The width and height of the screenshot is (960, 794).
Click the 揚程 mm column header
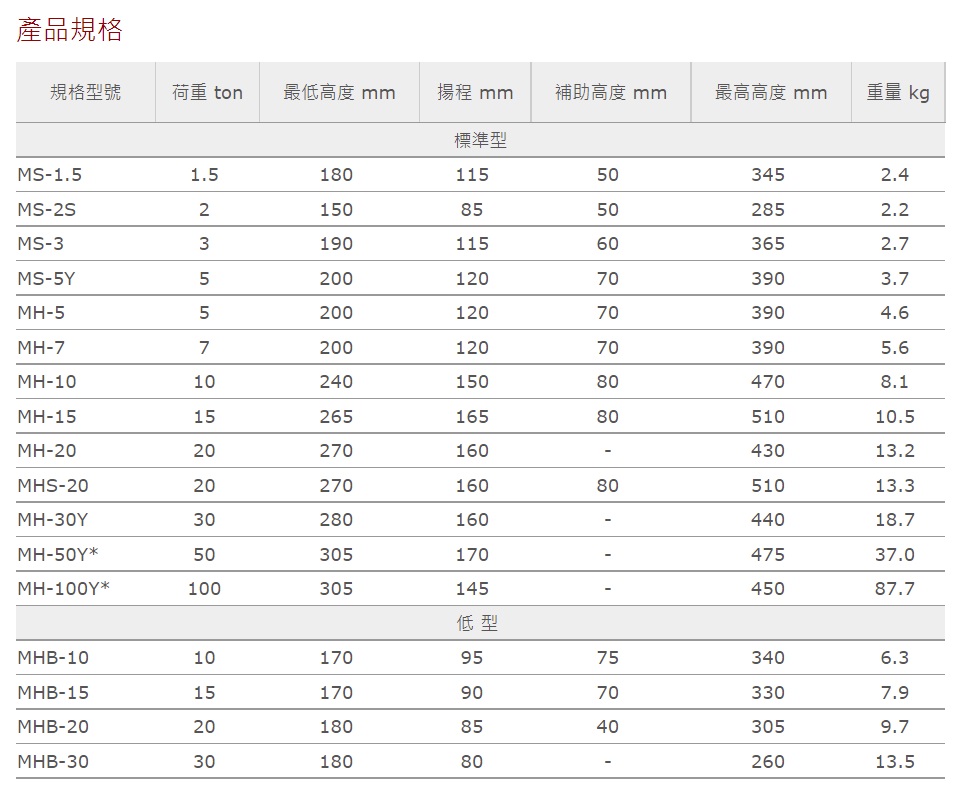tap(475, 93)
